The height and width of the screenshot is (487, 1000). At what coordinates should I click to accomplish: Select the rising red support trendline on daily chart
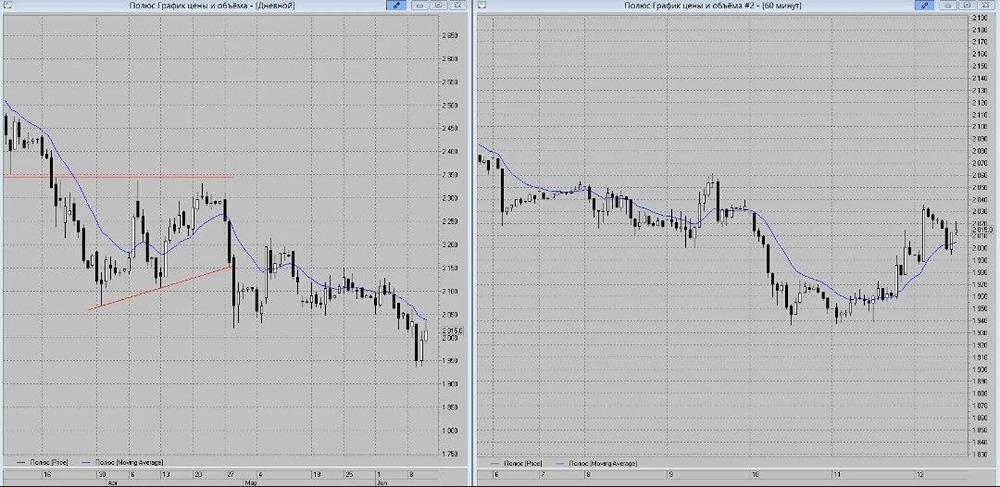pos(160,288)
